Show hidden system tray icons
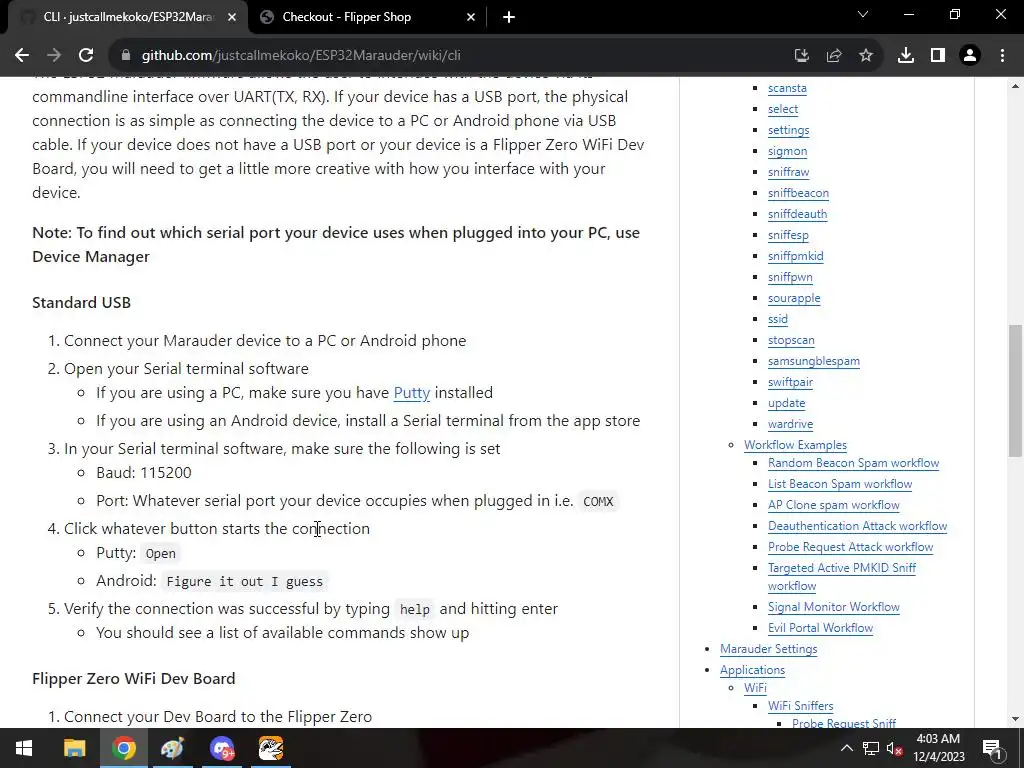The width and height of the screenshot is (1024, 768). (x=846, y=748)
